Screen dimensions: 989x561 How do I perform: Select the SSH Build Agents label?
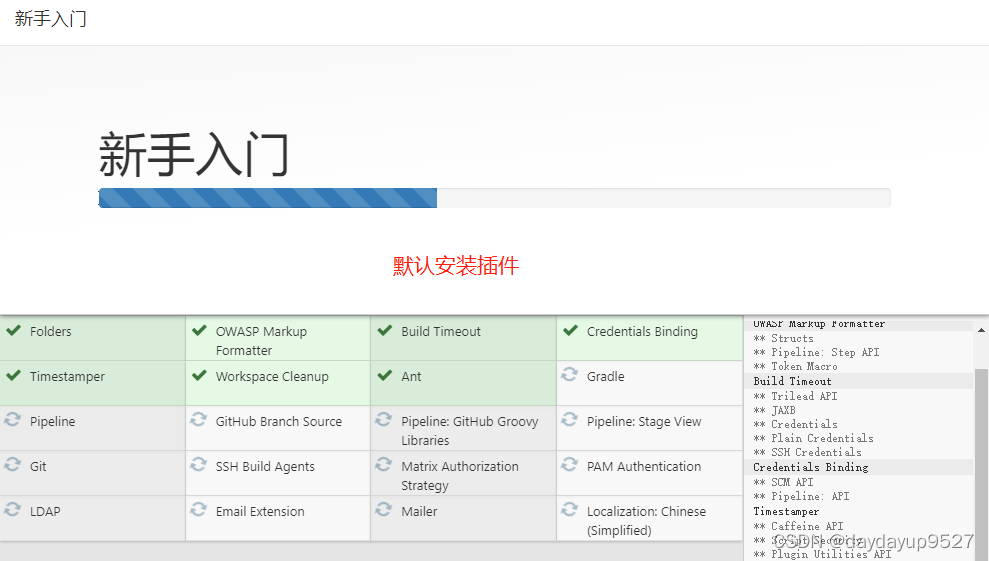[x=265, y=466]
